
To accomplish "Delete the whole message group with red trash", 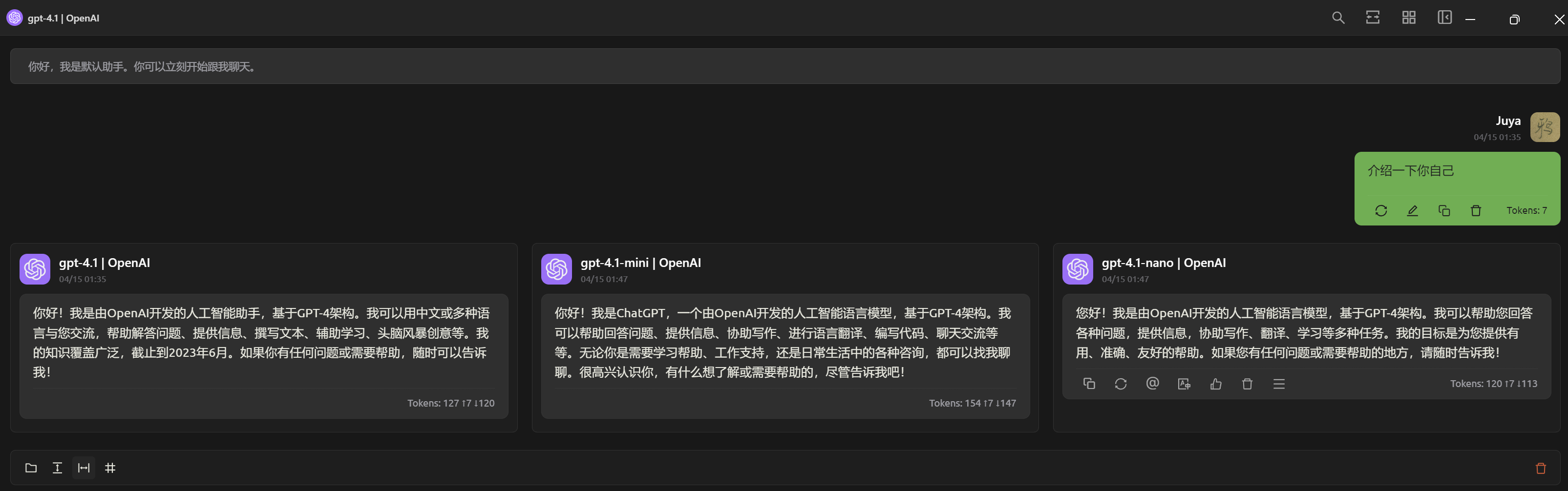I will point(1541,468).
